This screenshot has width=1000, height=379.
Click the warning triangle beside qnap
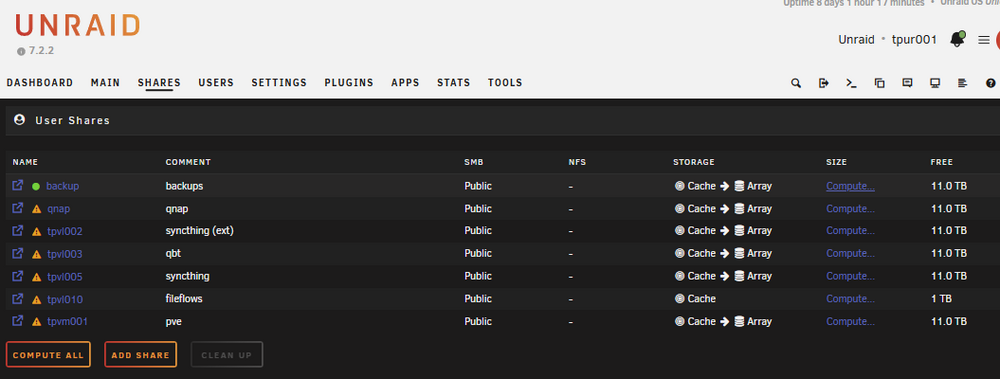[x=36, y=209]
